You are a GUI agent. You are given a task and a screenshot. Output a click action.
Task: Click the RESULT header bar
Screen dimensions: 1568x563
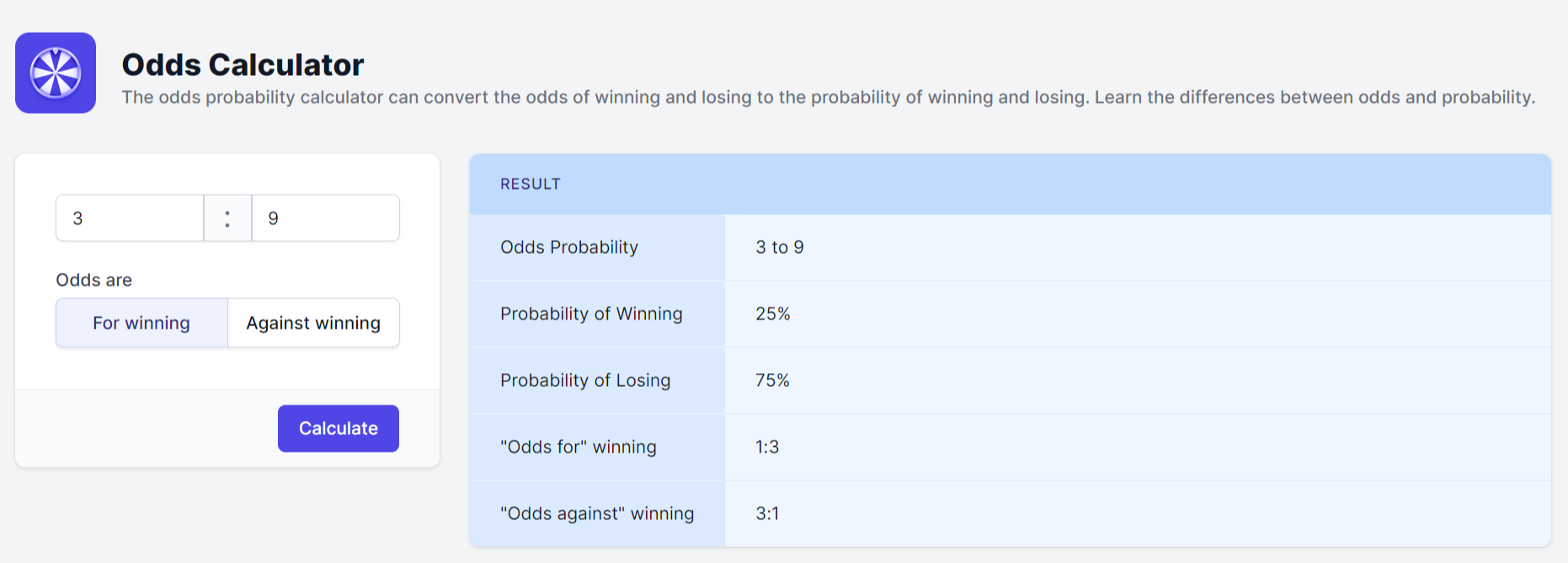click(1010, 184)
